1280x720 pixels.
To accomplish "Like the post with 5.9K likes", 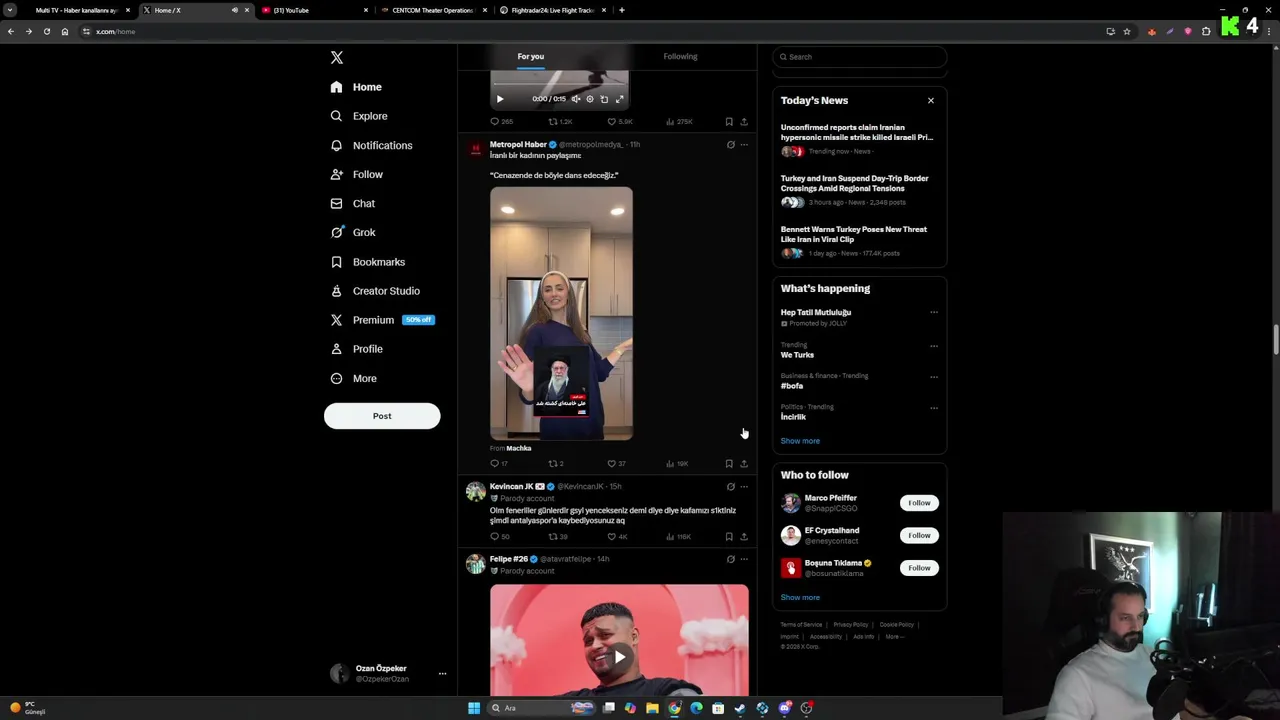I will (x=620, y=122).
